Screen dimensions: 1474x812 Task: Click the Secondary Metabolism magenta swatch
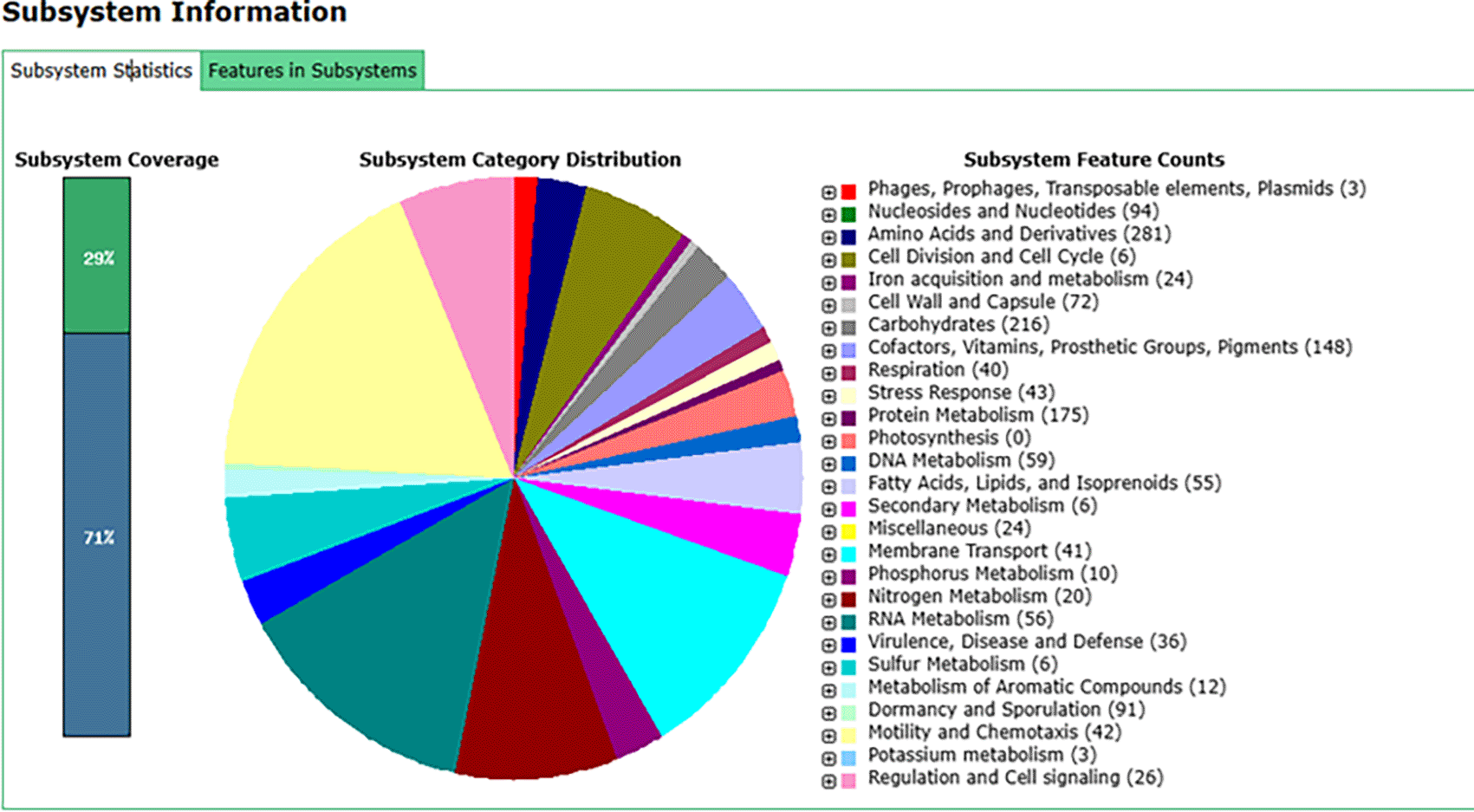click(x=848, y=509)
